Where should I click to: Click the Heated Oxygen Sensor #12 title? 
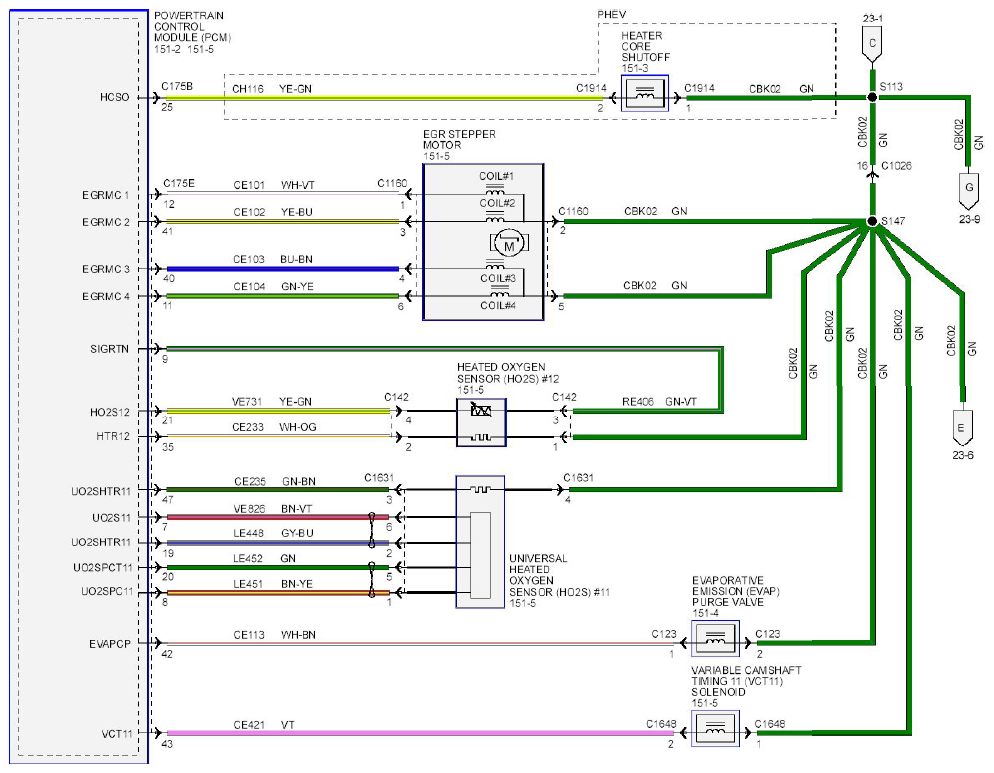click(508, 373)
